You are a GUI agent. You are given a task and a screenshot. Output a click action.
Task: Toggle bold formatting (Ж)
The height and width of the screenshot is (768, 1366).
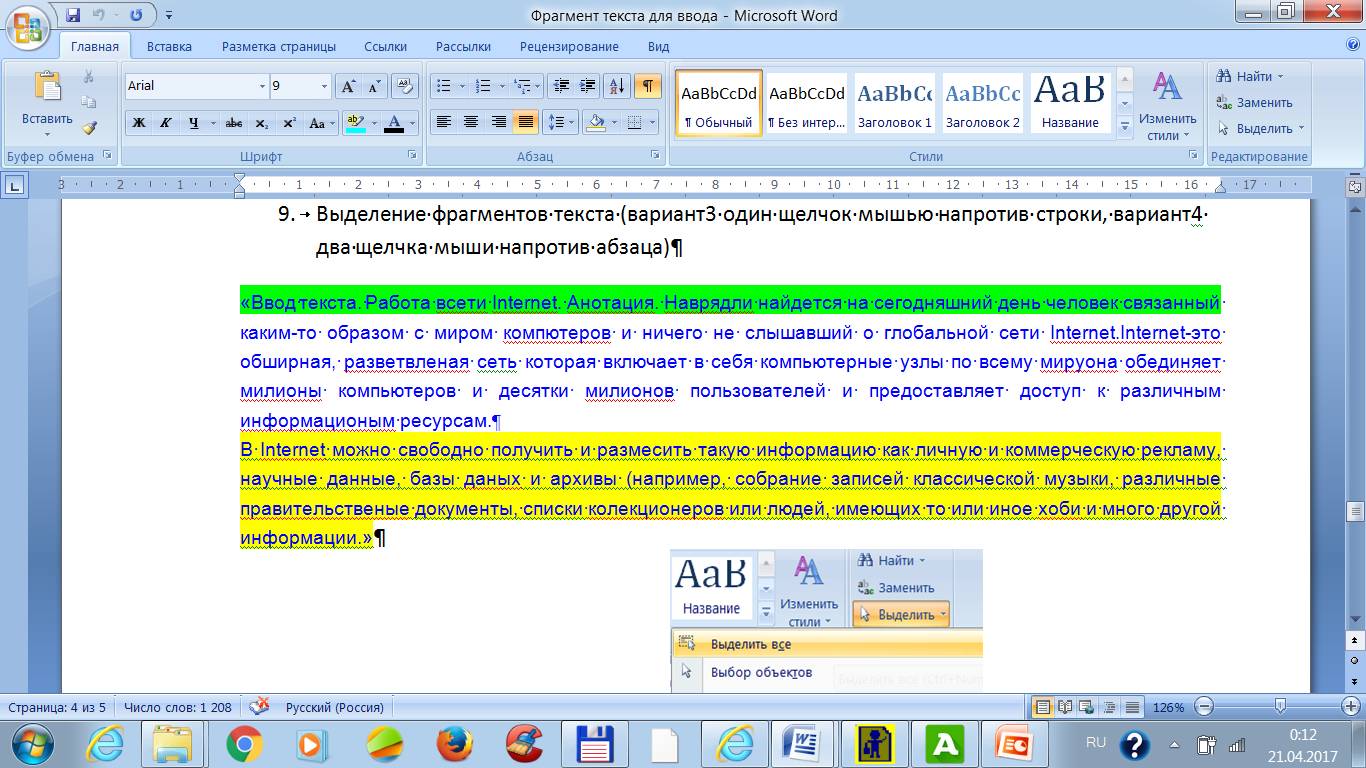(x=139, y=123)
